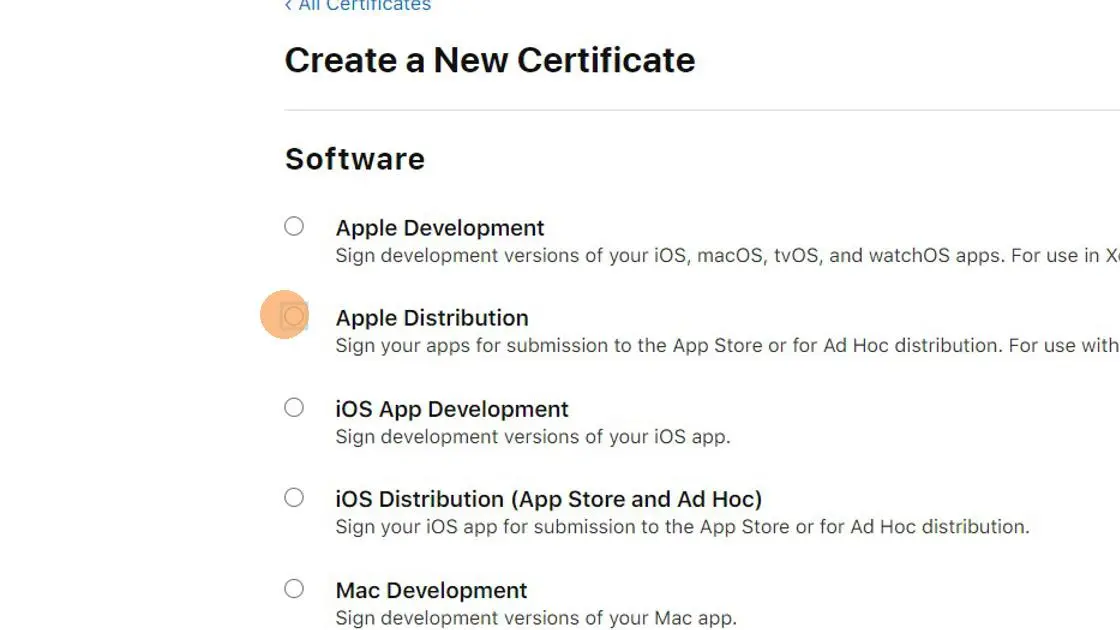The image size is (1120, 630).
Task: Click the Software section heading
Action: pyautogui.click(x=355, y=158)
